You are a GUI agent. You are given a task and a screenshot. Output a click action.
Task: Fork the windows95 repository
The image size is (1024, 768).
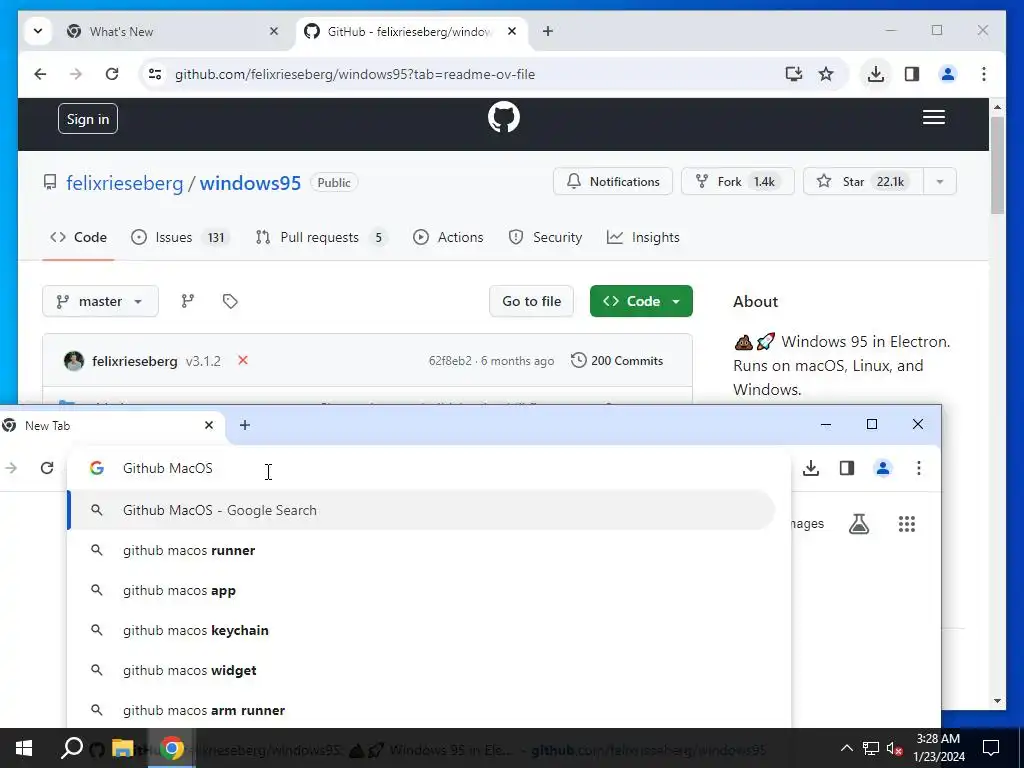click(737, 182)
